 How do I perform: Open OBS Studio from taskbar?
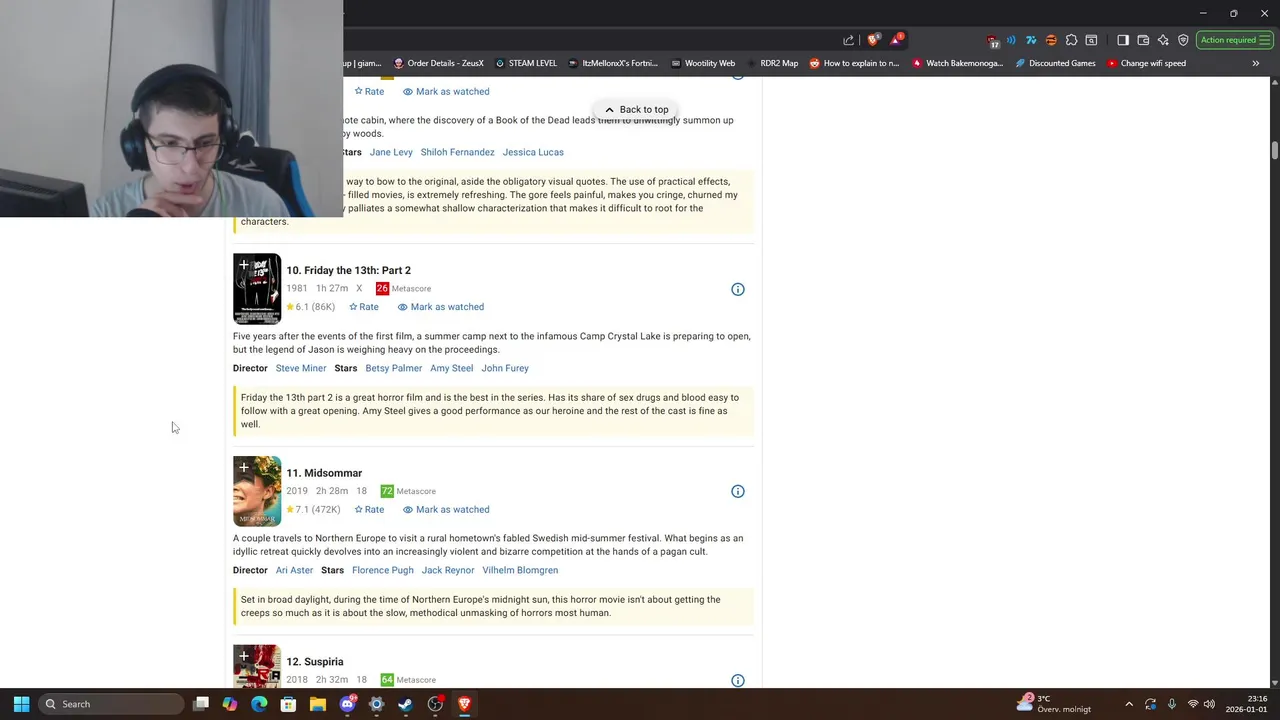[x=435, y=704]
